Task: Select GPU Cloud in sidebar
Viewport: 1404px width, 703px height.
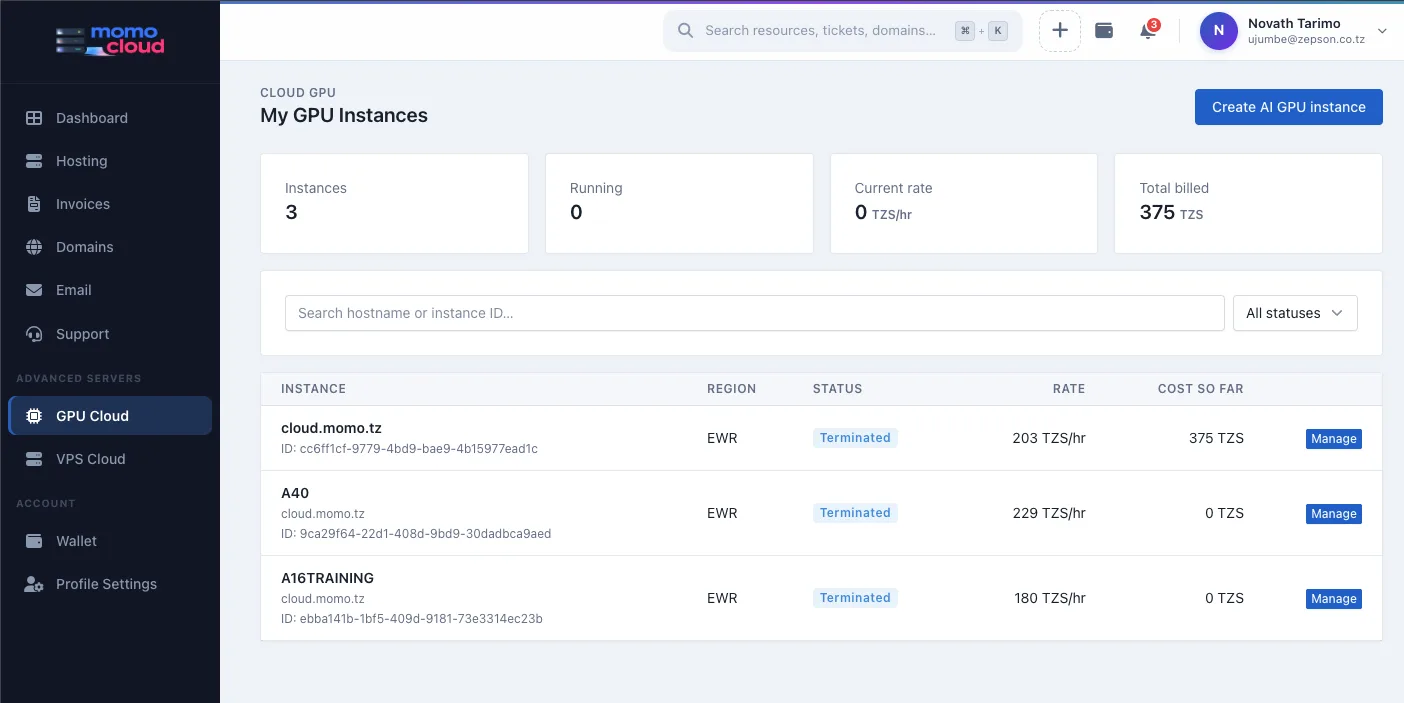Action: point(110,416)
